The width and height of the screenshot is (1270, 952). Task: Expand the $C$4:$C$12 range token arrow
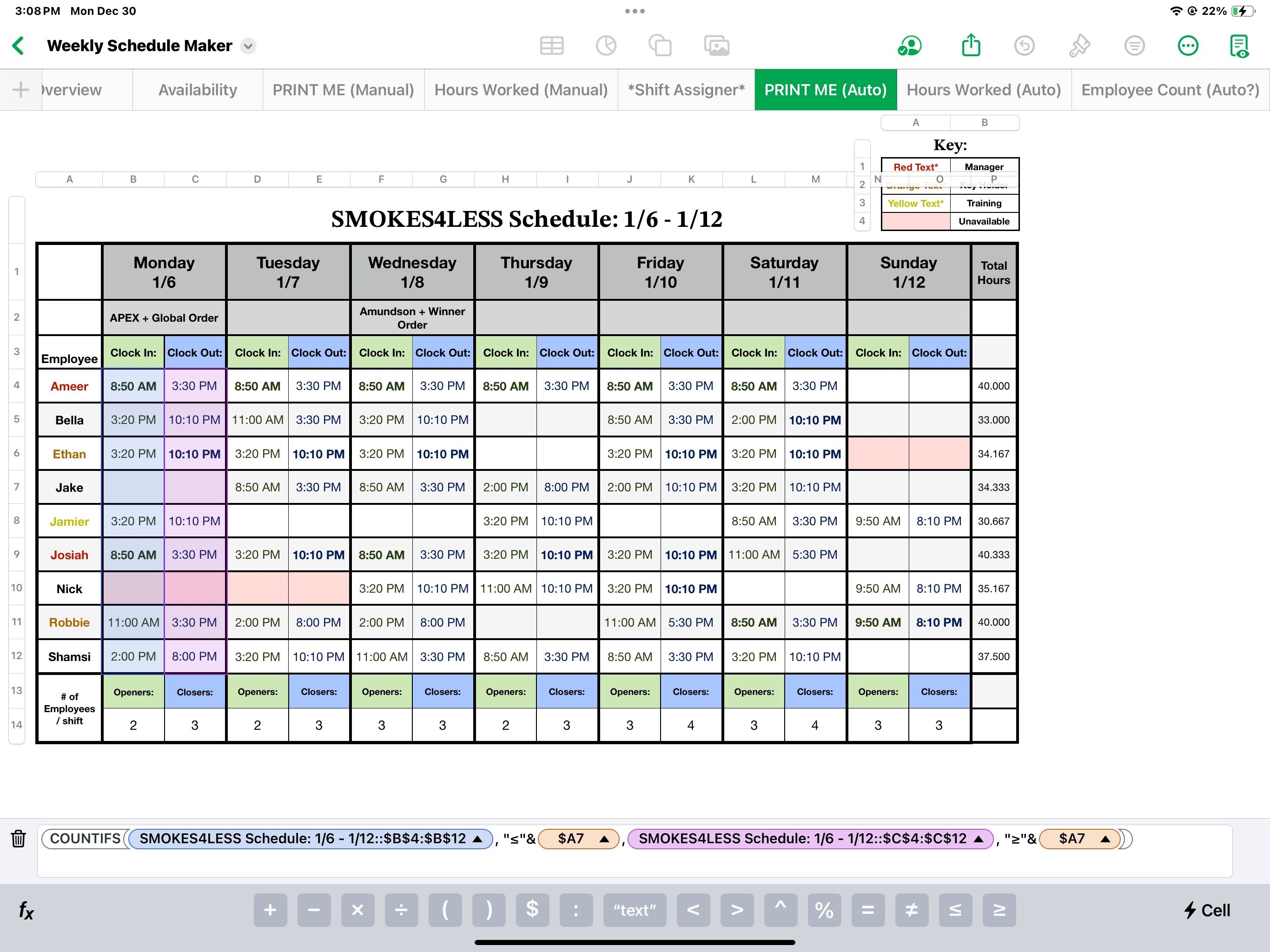(x=979, y=839)
